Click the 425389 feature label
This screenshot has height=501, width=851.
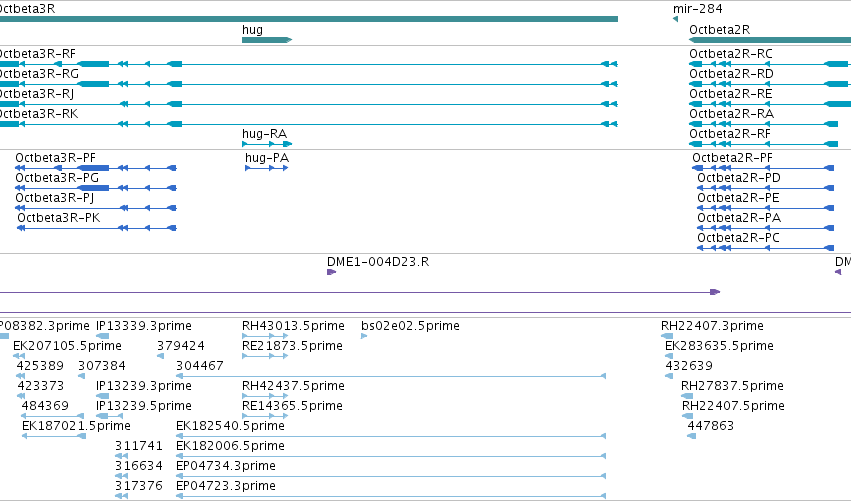pyautogui.click(x=40, y=366)
